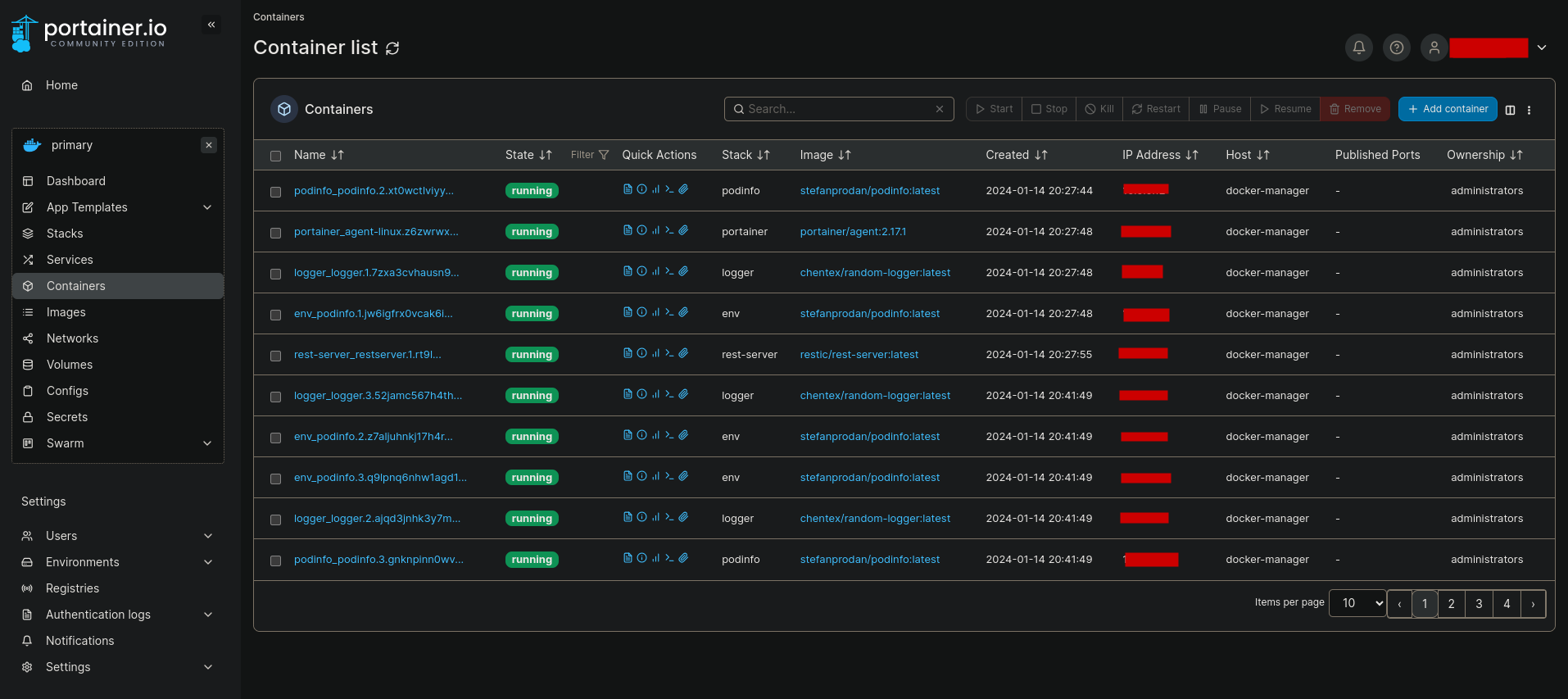Open the portainer/agent:2.17.1 image link
The image size is (1568, 699).
[x=853, y=232]
